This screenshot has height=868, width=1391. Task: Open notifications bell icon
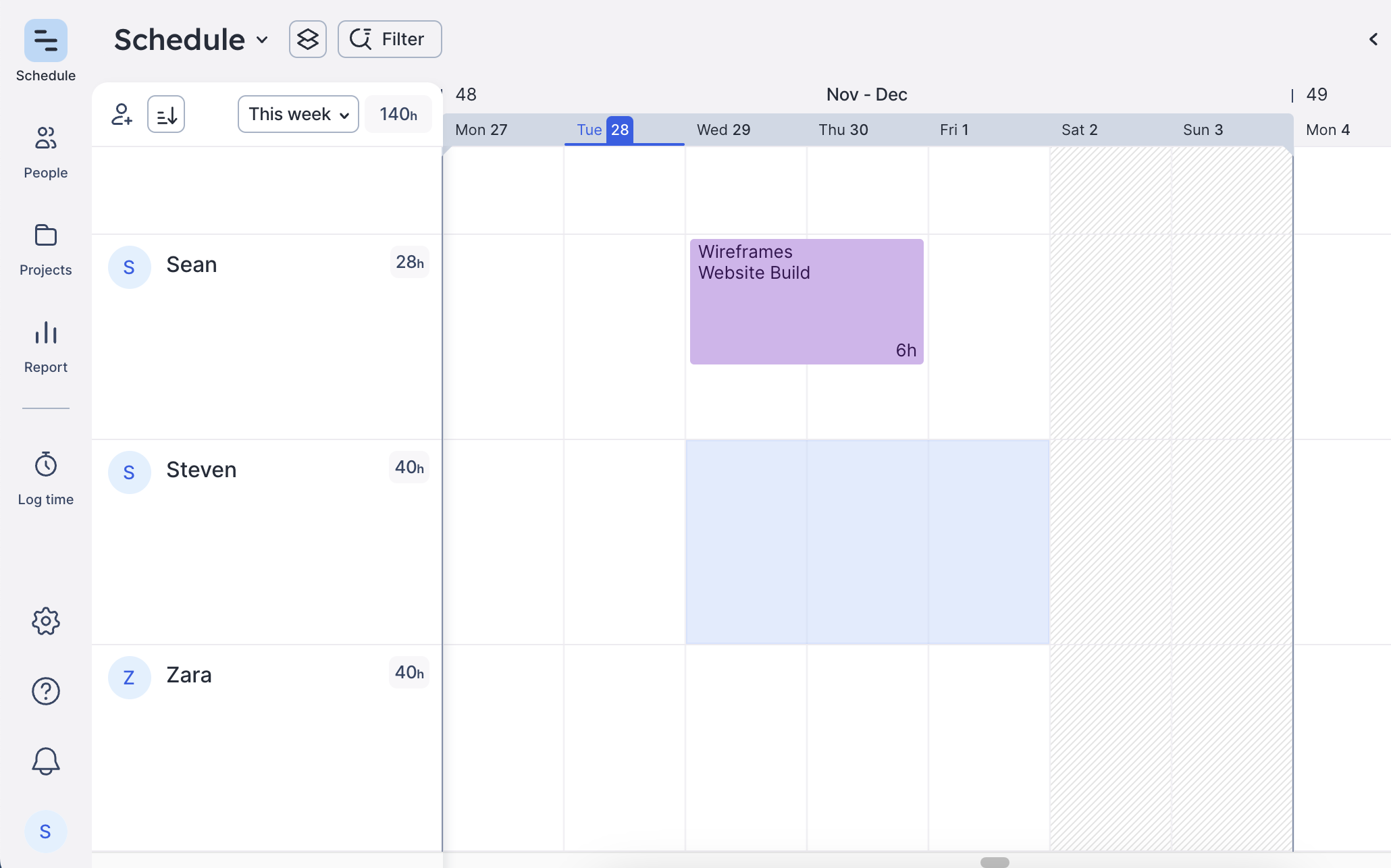(x=46, y=761)
